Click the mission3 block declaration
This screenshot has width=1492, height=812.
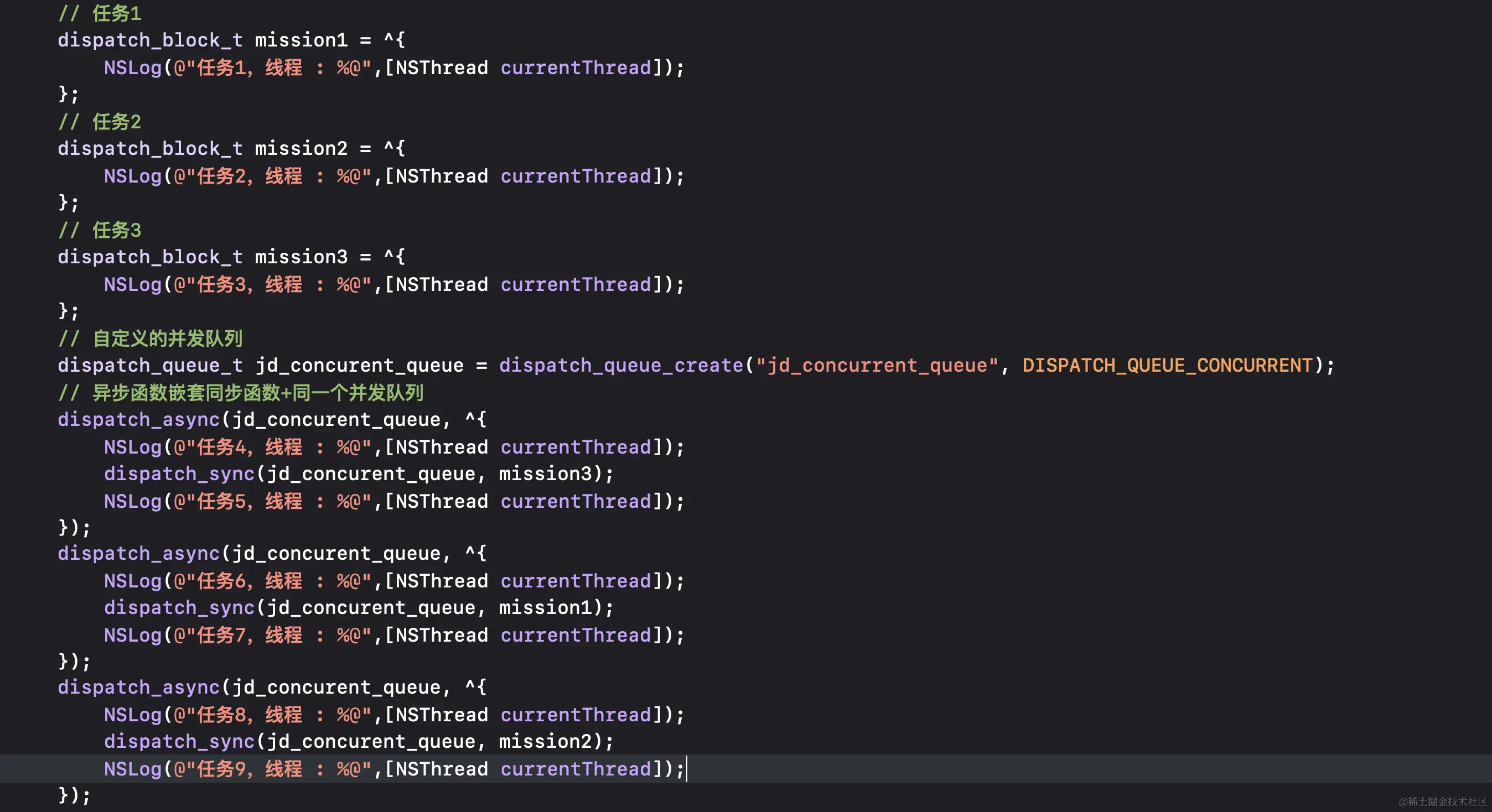click(x=231, y=257)
